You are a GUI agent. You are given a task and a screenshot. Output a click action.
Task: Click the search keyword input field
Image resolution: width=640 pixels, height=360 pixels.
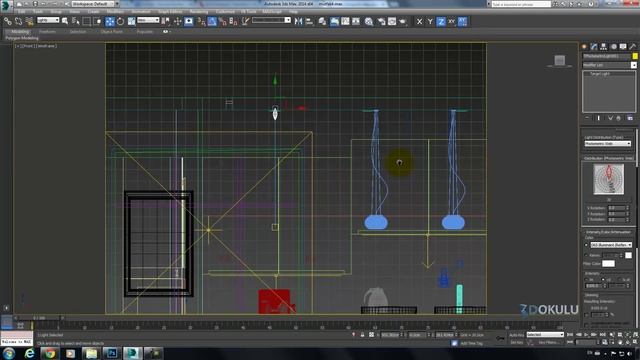pyautogui.click(x=521, y=4)
